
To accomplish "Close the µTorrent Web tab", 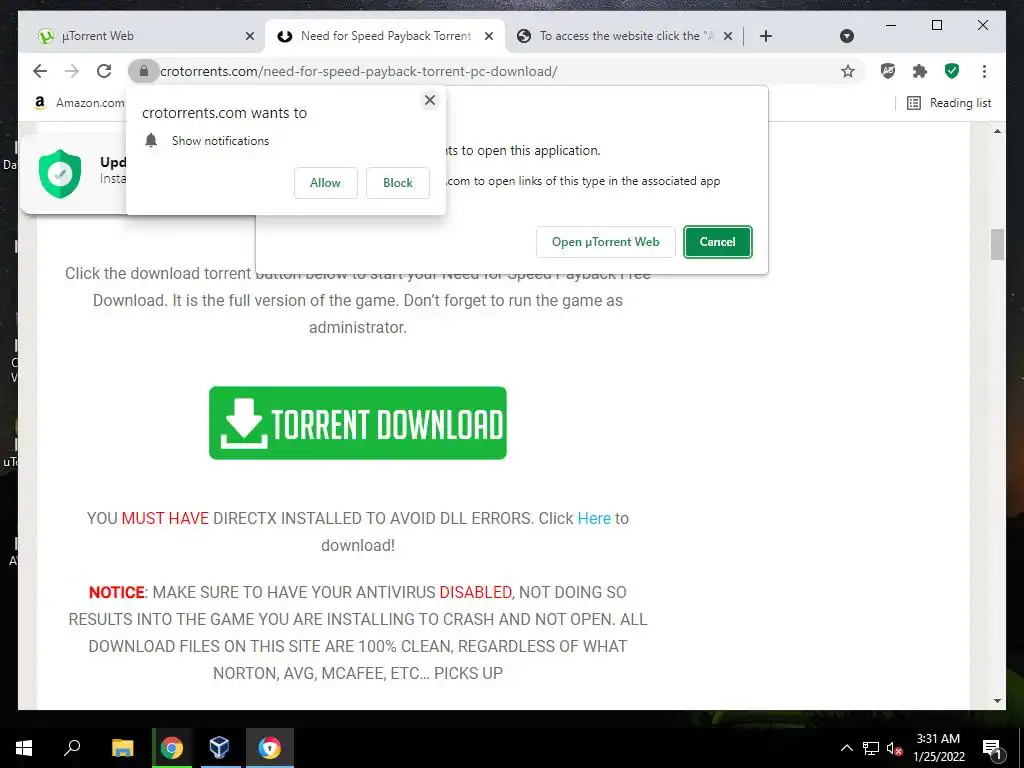I will tap(249, 36).
